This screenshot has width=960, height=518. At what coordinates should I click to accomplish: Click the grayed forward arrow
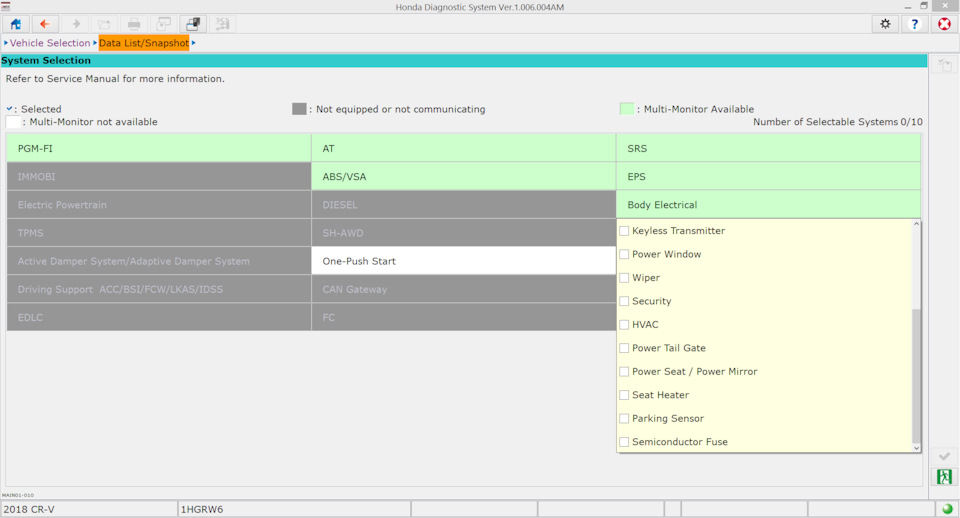point(76,24)
